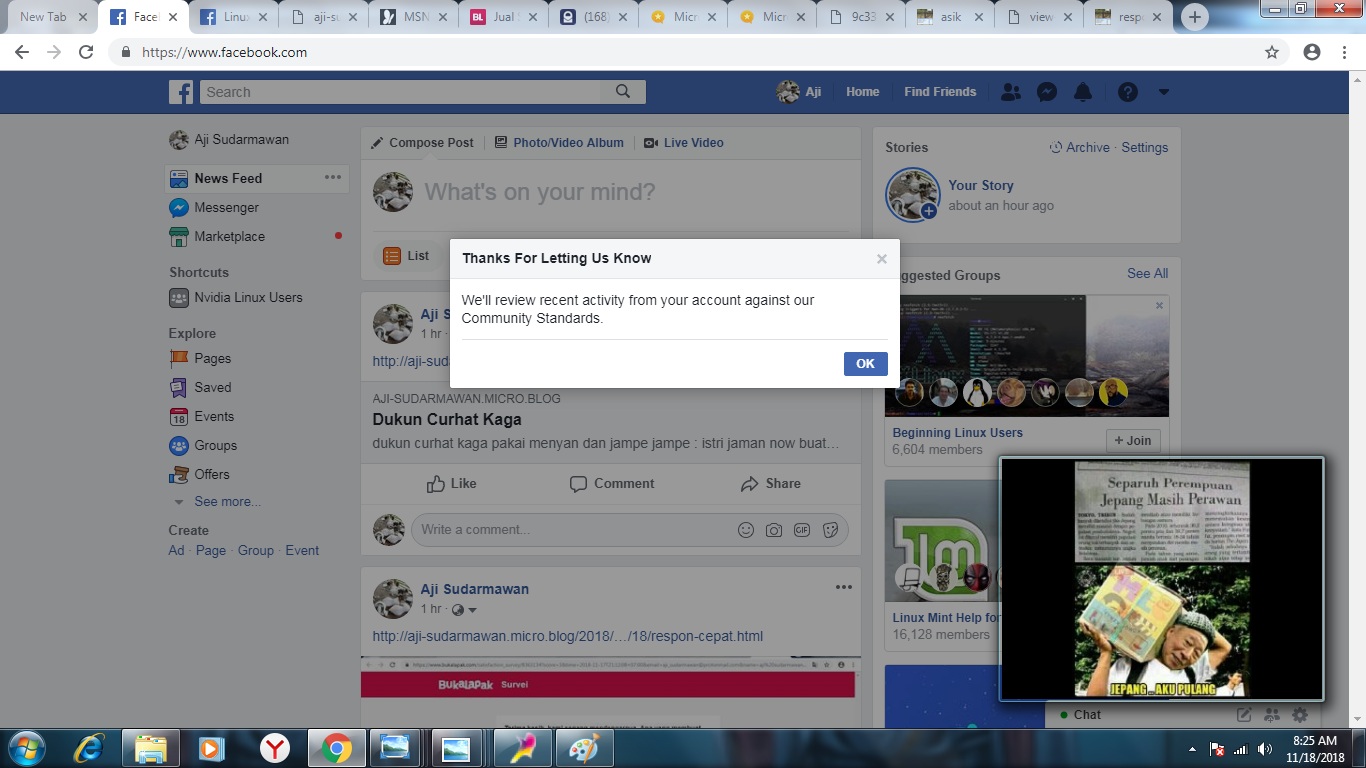Open the notifications bell icon
This screenshot has height=768, width=1366.
coord(1082,92)
